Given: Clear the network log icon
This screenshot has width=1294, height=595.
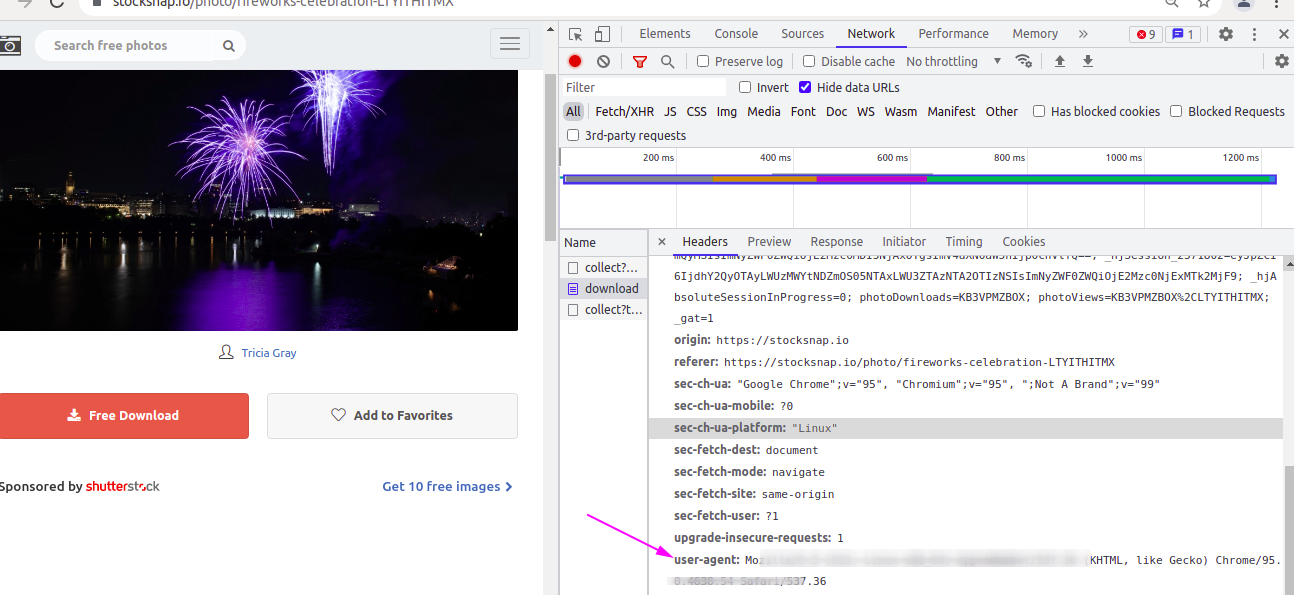Looking at the screenshot, I should [x=603, y=61].
